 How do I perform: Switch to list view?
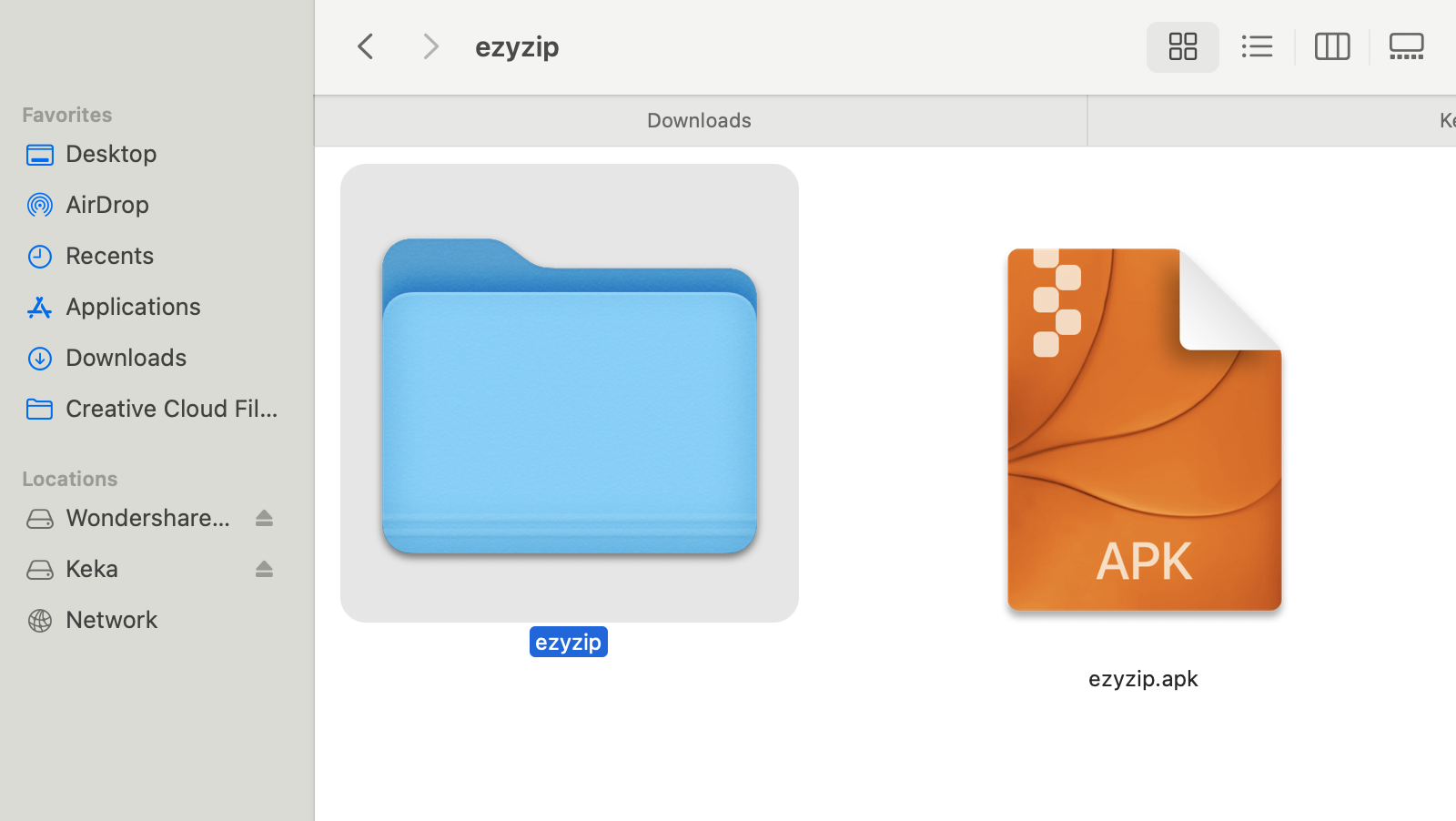click(1257, 46)
